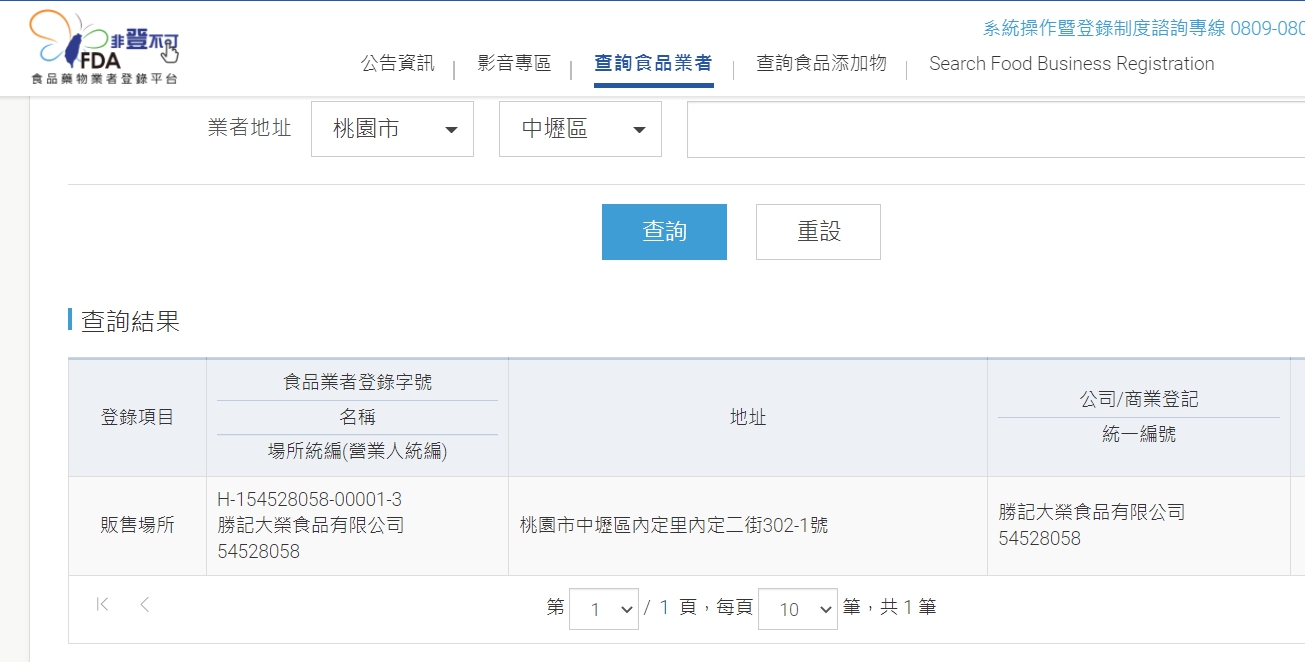Open the 中壢區 district dropdown

click(x=580, y=129)
